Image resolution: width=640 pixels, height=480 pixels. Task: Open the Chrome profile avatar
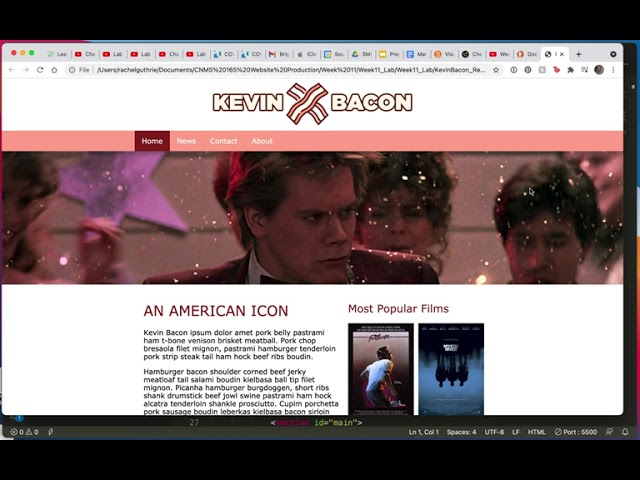599,70
